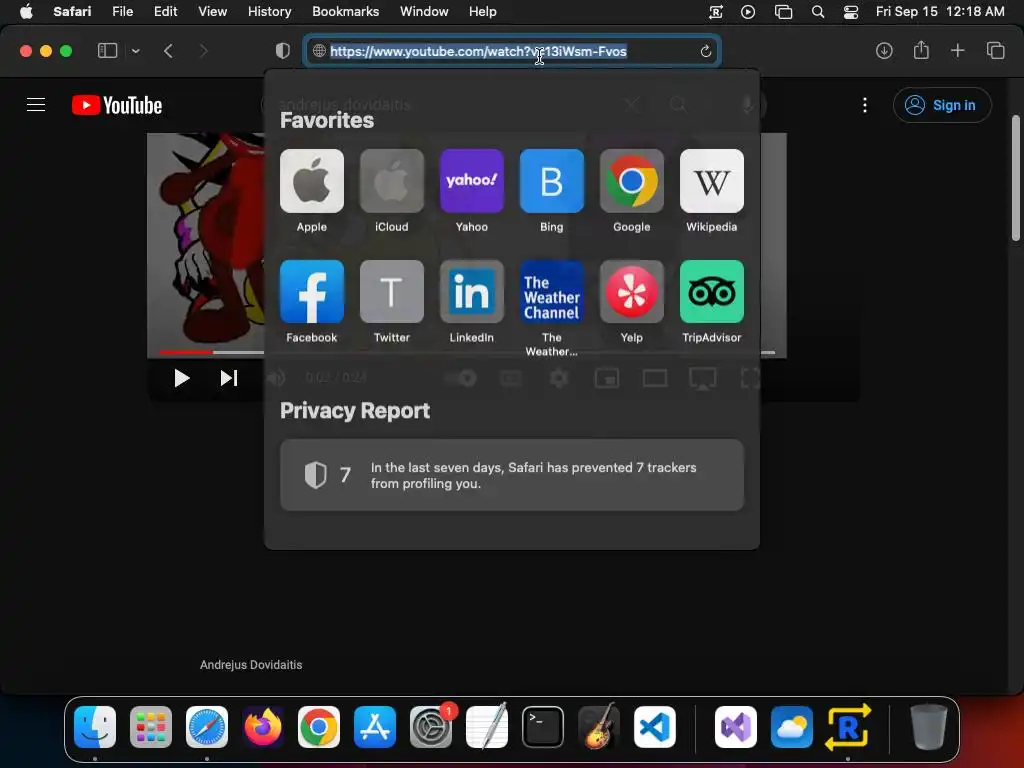Viewport: 1024px width, 768px height.
Task: Open Finder from the Dock
Action: [95, 727]
